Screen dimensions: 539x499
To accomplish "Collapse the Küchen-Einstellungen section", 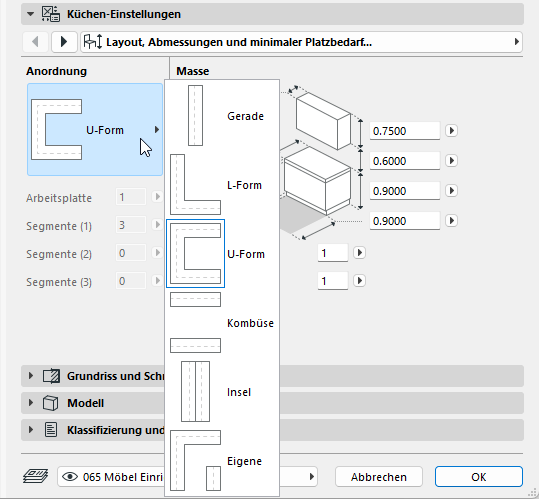I will pyautogui.click(x=31, y=14).
